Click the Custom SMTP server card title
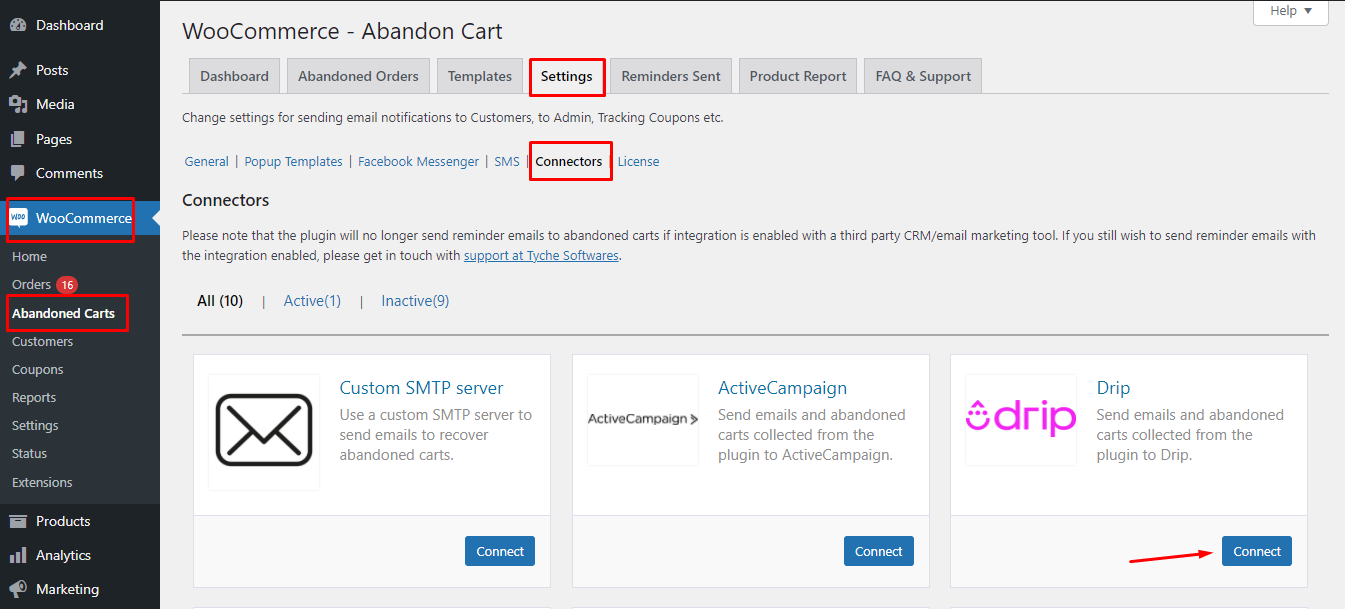 pyautogui.click(x=421, y=388)
